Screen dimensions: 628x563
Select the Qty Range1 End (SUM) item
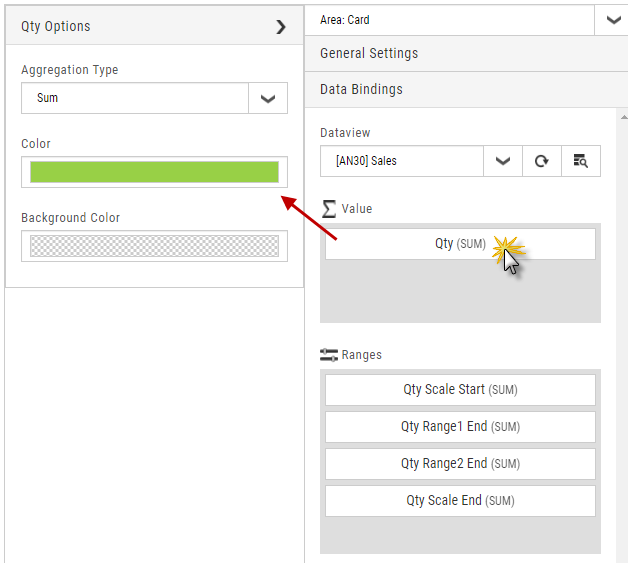click(460, 427)
